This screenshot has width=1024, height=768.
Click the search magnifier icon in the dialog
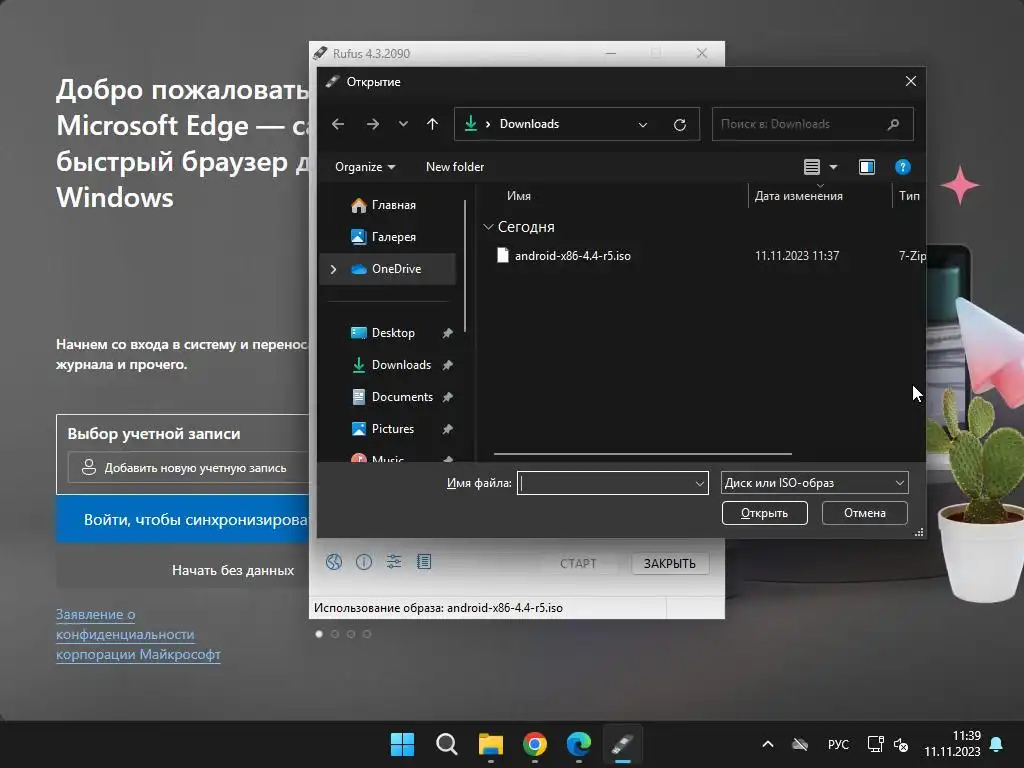coord(893,124)
